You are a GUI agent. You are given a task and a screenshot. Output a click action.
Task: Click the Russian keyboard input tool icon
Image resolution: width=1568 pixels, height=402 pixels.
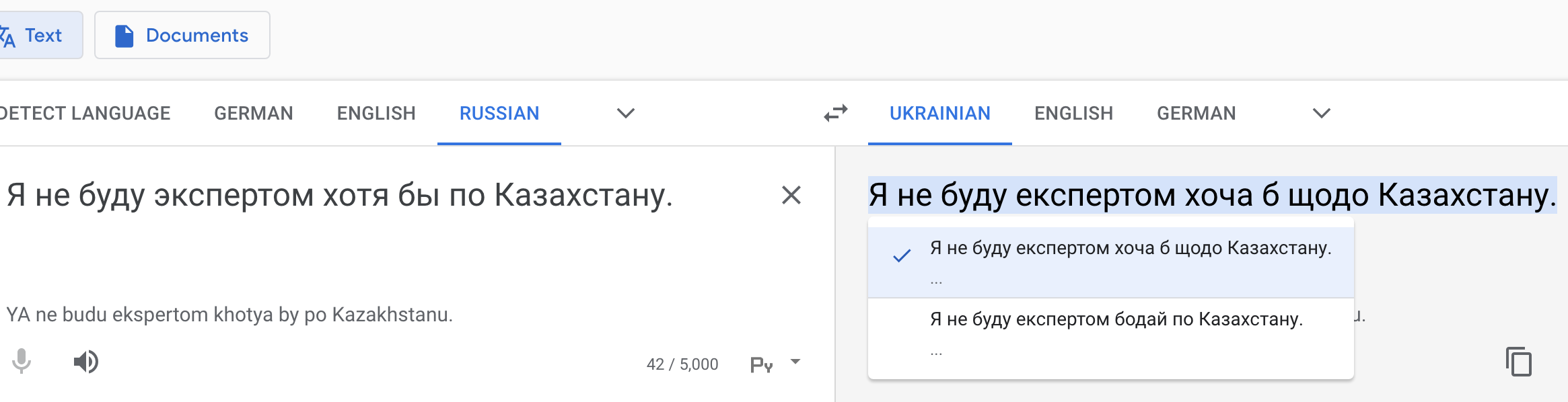pyautogui.click(x=761, y=364)
